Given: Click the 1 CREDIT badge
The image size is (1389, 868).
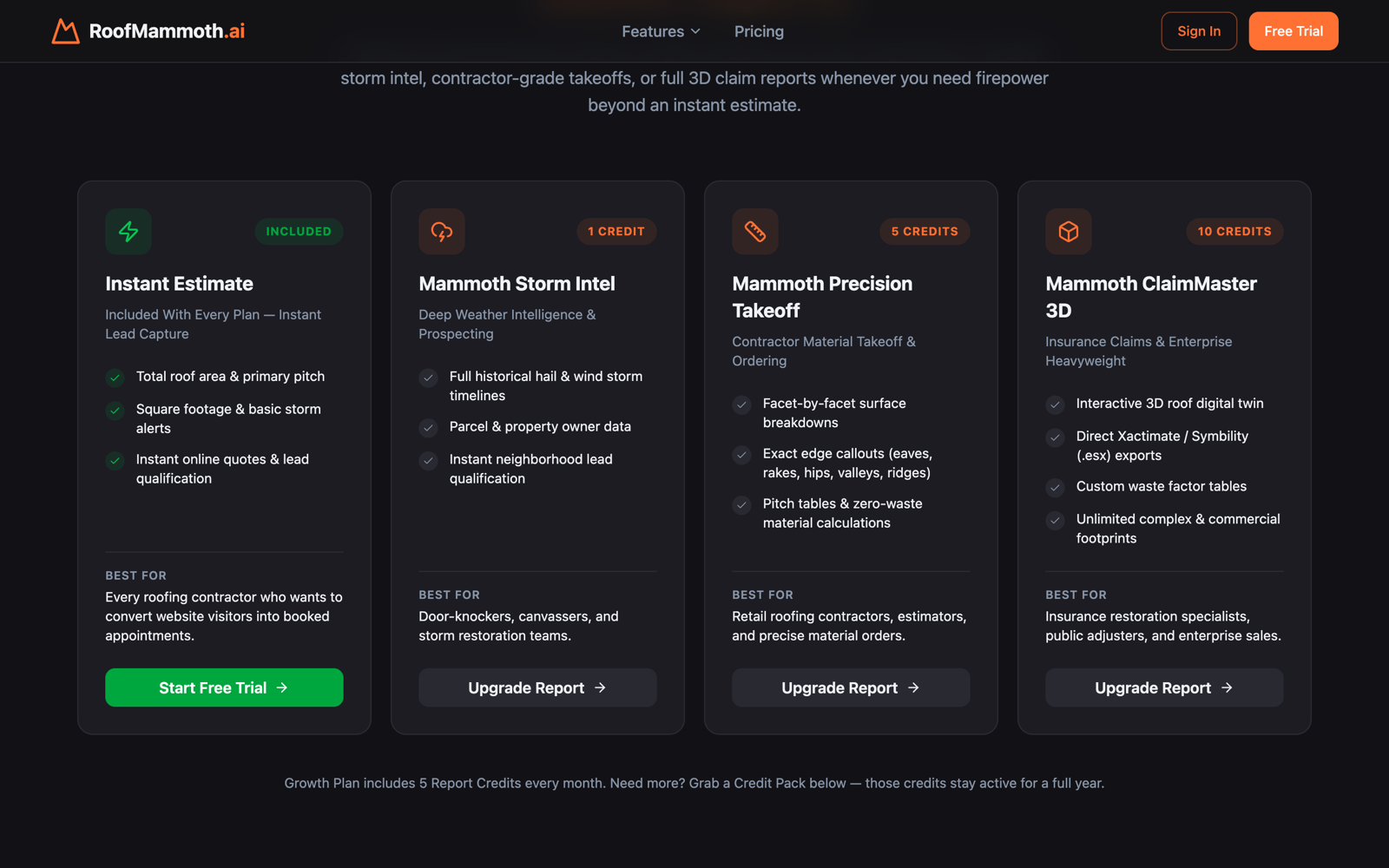Looking at the screenshot, I should (x=616, y=232).
